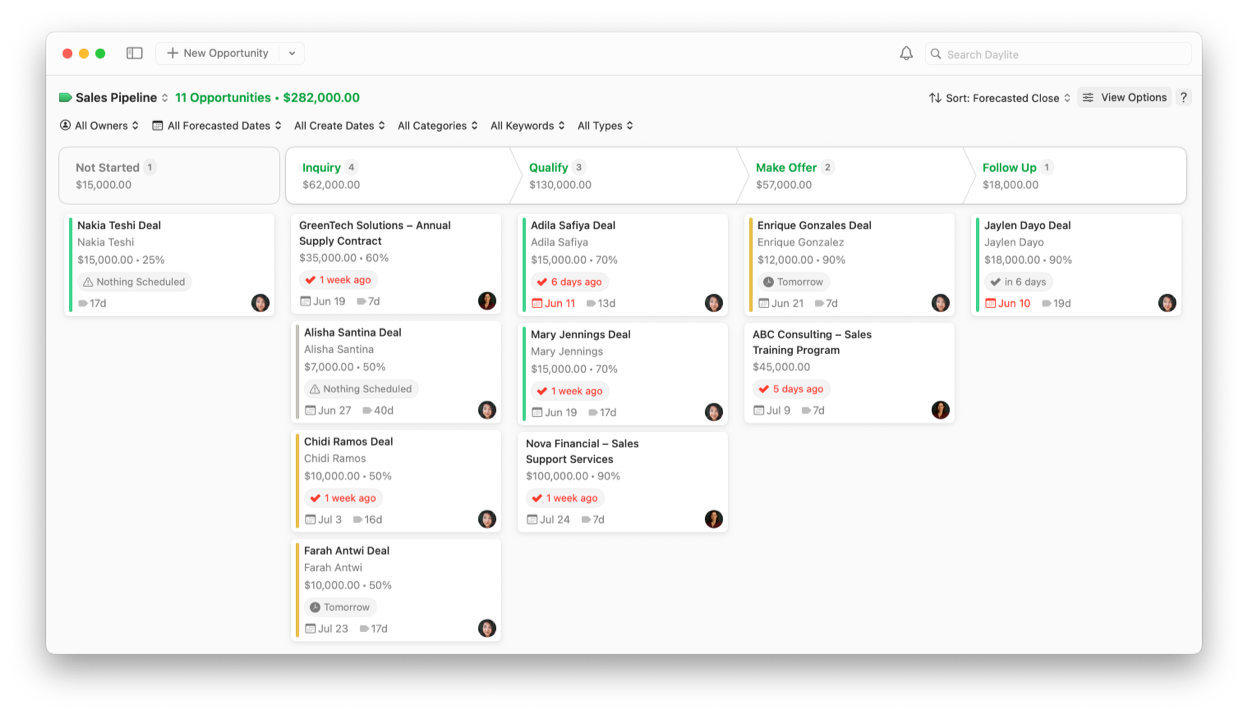1248x715 pixels.
Task: Toggle the sidebar panel icon
Action: (134, 53)
